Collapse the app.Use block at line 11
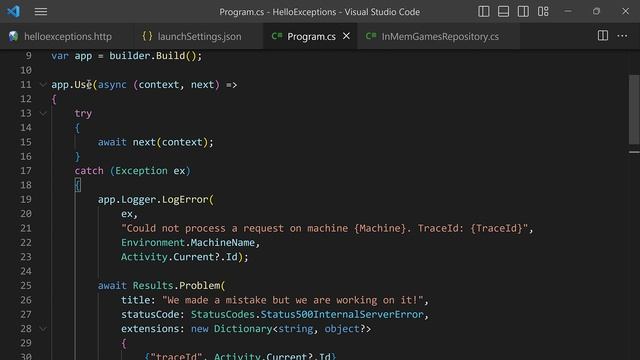640x360 pixels. pos(43,84)
